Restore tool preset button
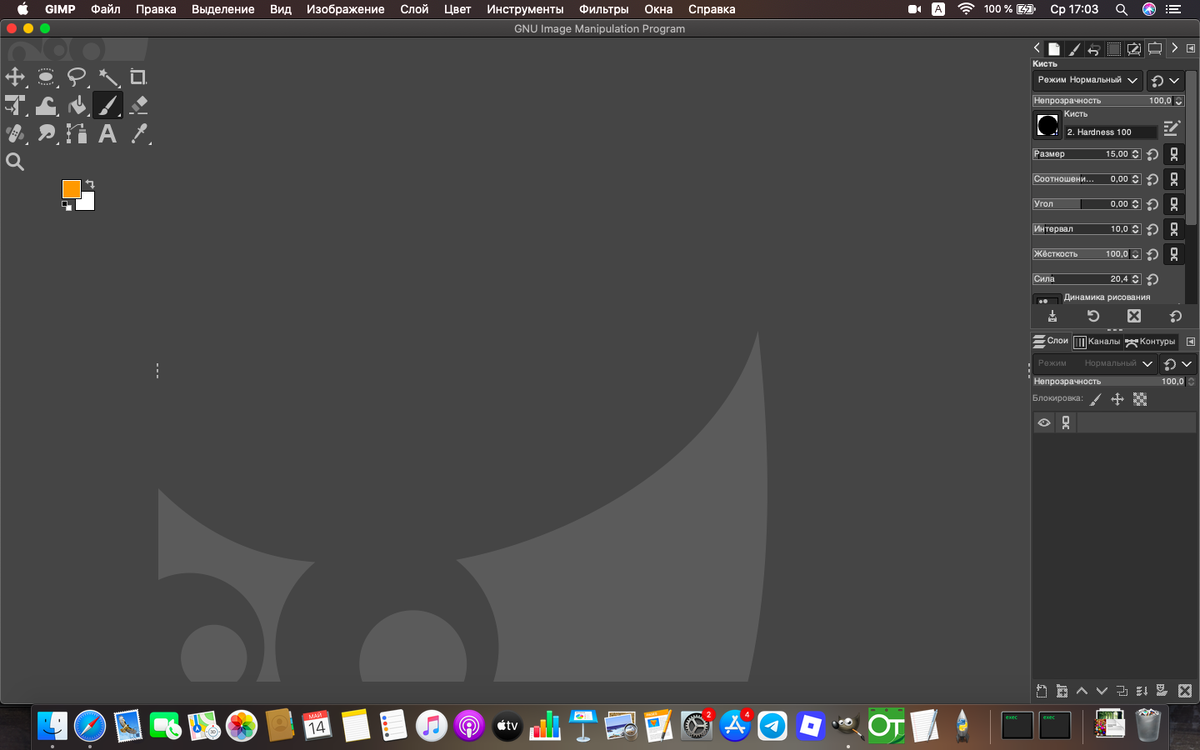This screenshot has height=750, width=1200. [x=1093, y=316]
